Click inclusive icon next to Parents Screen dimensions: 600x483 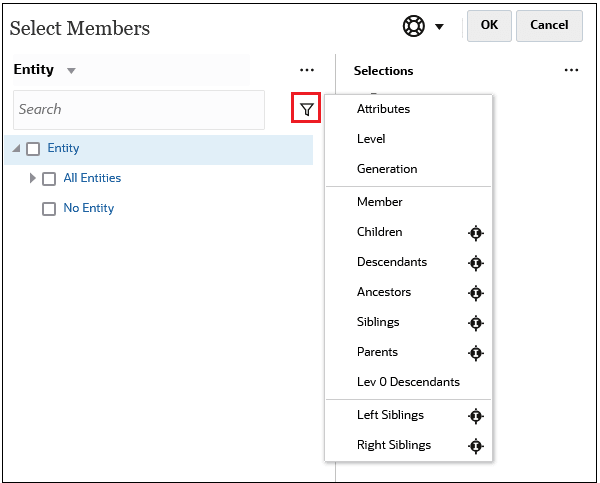pyautogui.click(x=476, y=353)
